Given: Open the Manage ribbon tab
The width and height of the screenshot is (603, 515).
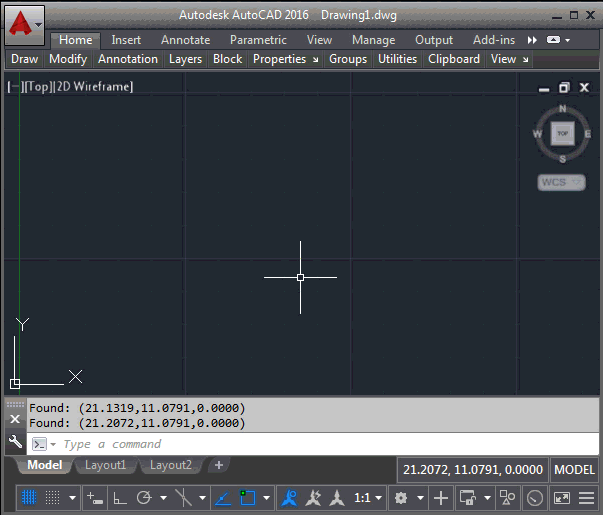Looking at the screenshot, I should tap(373, 40).
